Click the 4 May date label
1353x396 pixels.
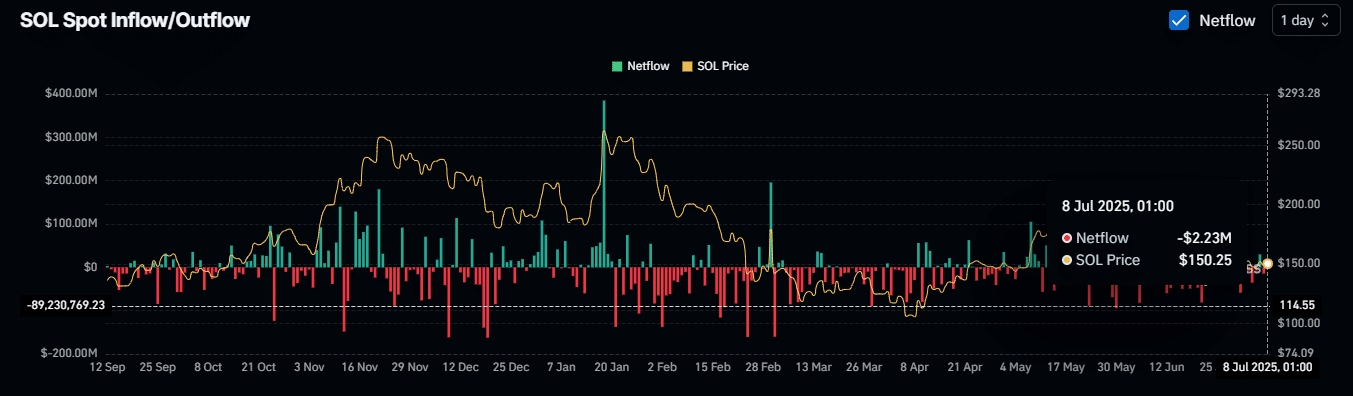point(1015,368)
